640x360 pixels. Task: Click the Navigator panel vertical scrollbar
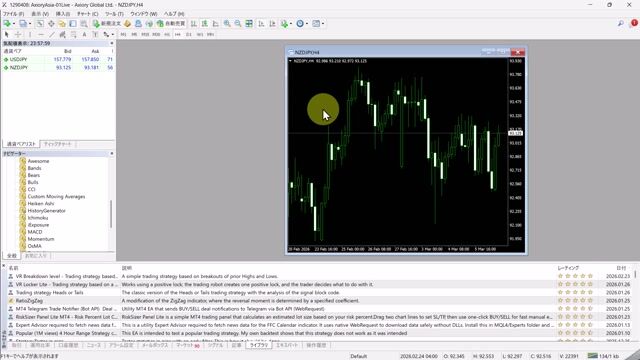[111, 214]
